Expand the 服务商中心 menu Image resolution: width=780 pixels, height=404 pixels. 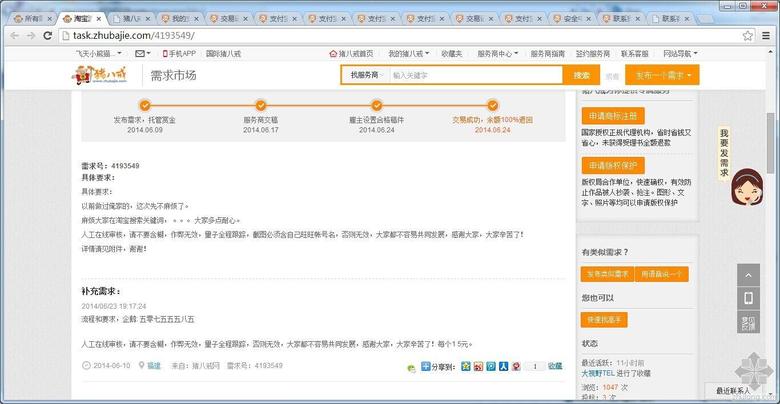coord(498,53)
